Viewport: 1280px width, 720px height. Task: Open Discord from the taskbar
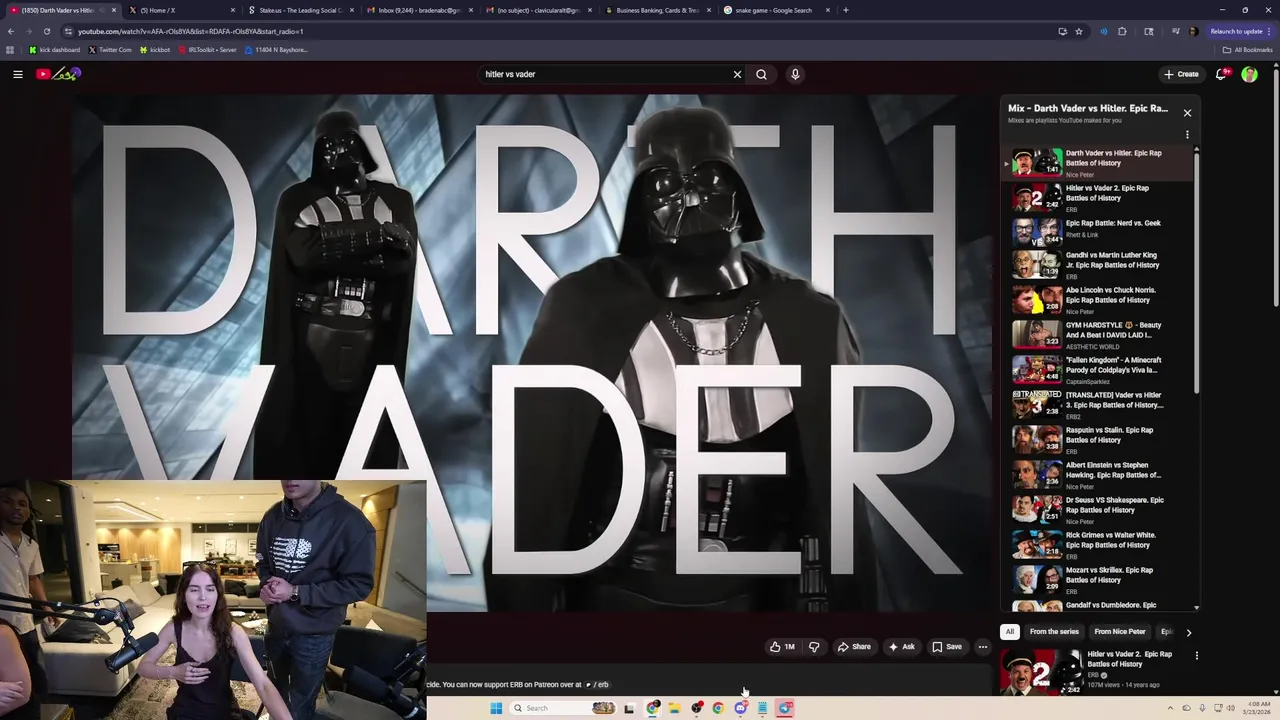[740, 708]
